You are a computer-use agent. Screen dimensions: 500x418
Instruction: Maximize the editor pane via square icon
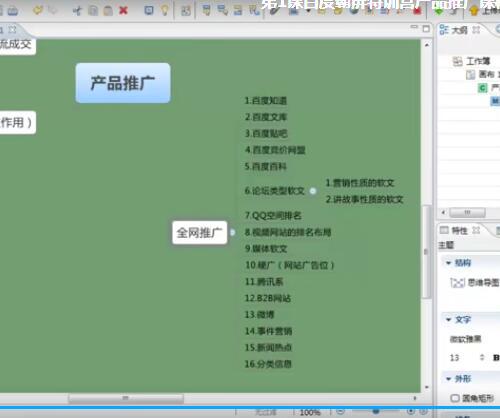coord(426,29)
